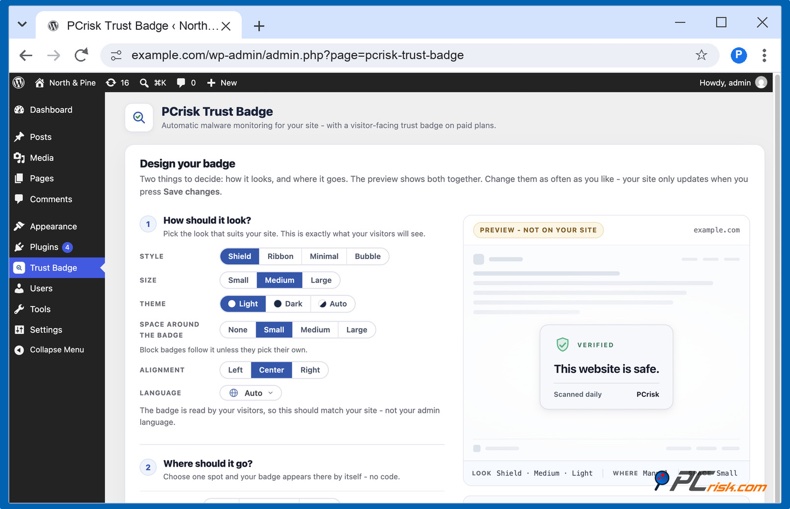Image resolution: width=790 pixels, height=509 pixels.
Task: Select the Ribbon badge style
Action: point(280,256)
